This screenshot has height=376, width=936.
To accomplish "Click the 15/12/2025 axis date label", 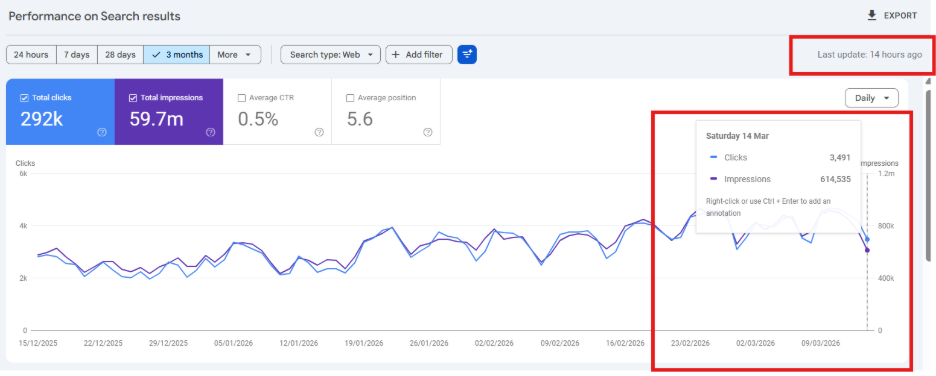I will coord(38,343).
